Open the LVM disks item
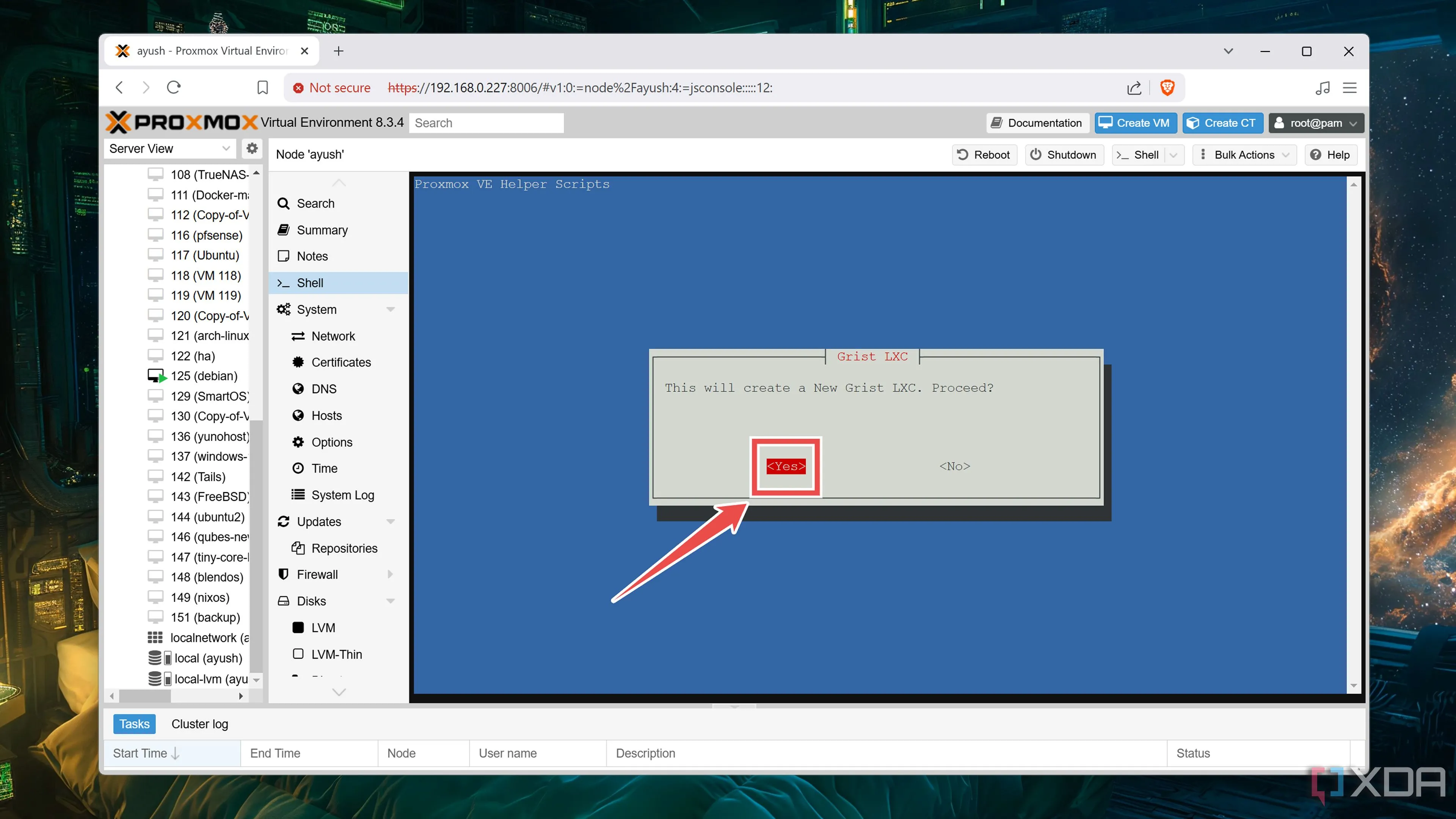This screenshot has width=1456, height=819. (x=338, y=628)
